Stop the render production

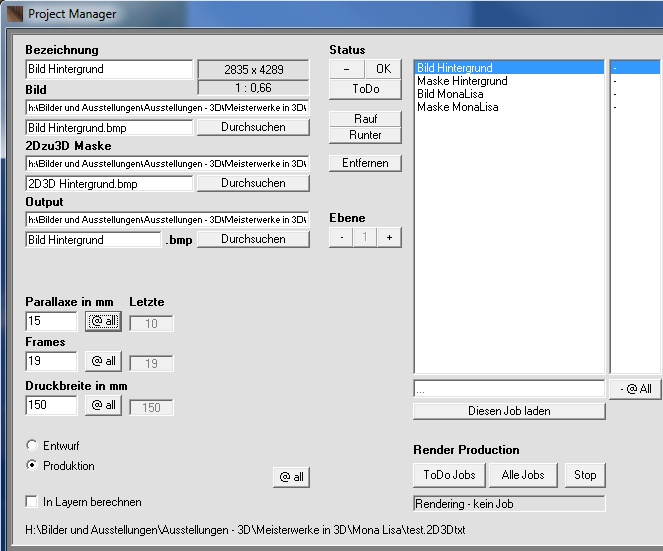pyautogui.click(x=585, y=475)
